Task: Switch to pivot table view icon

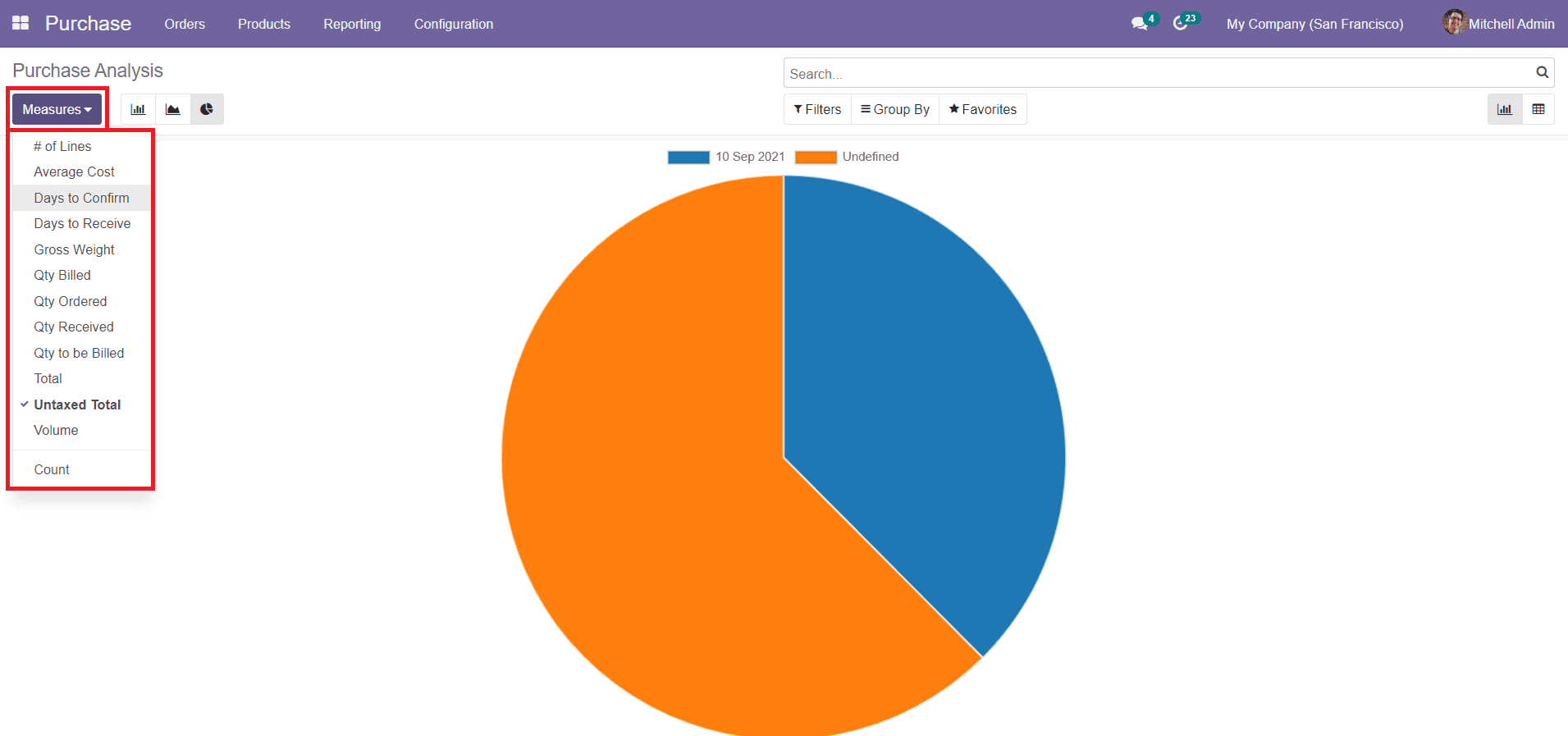Action: tap(1538, 109)
